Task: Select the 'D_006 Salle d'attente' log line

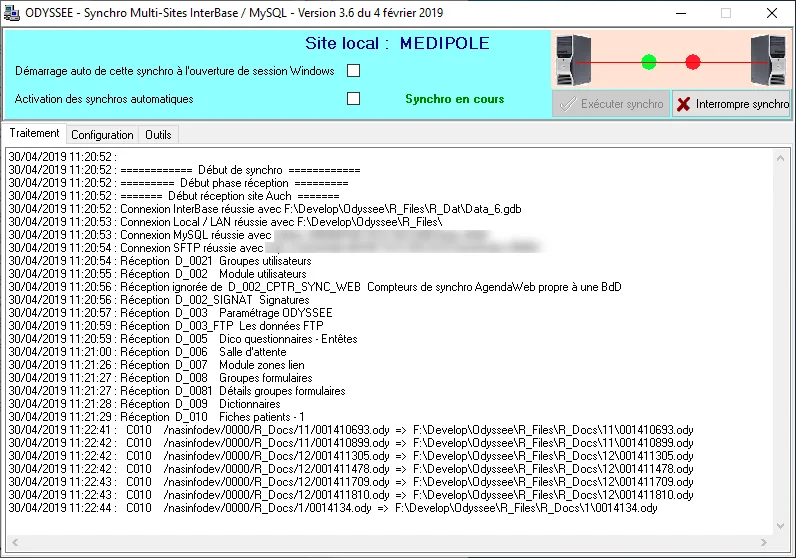Action: click(x=147, y=352)
